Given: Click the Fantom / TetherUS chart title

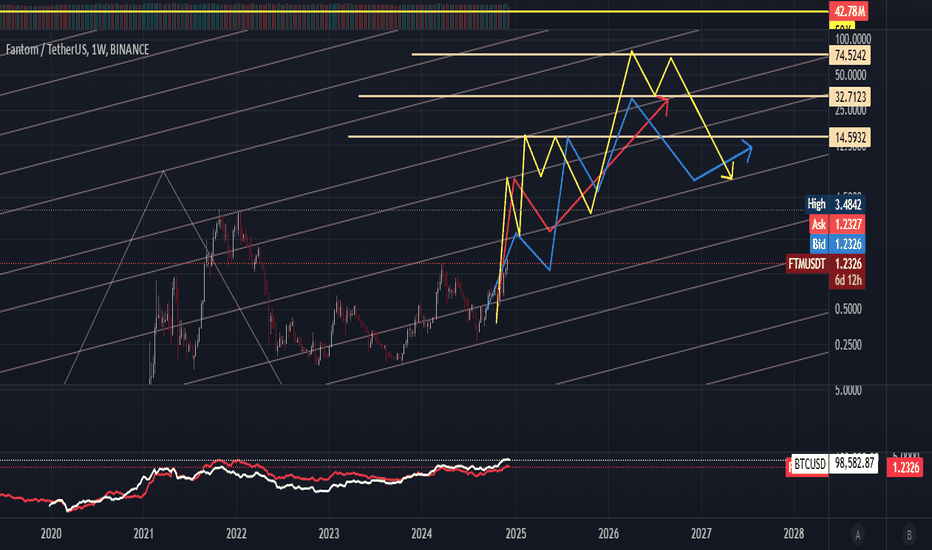Looking at the screenshot, I should [77, 49].
